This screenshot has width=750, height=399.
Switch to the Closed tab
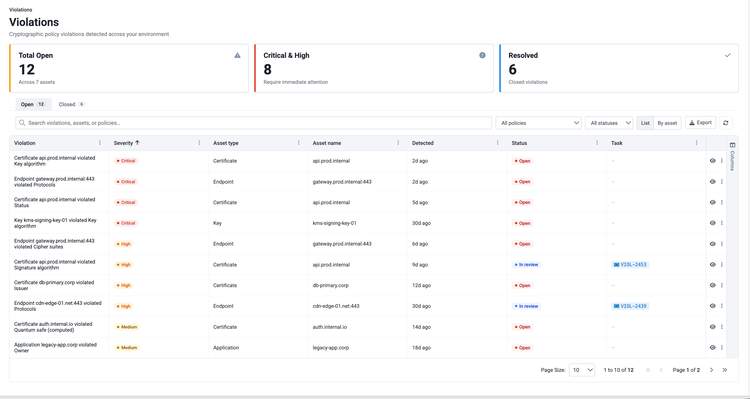71,104
